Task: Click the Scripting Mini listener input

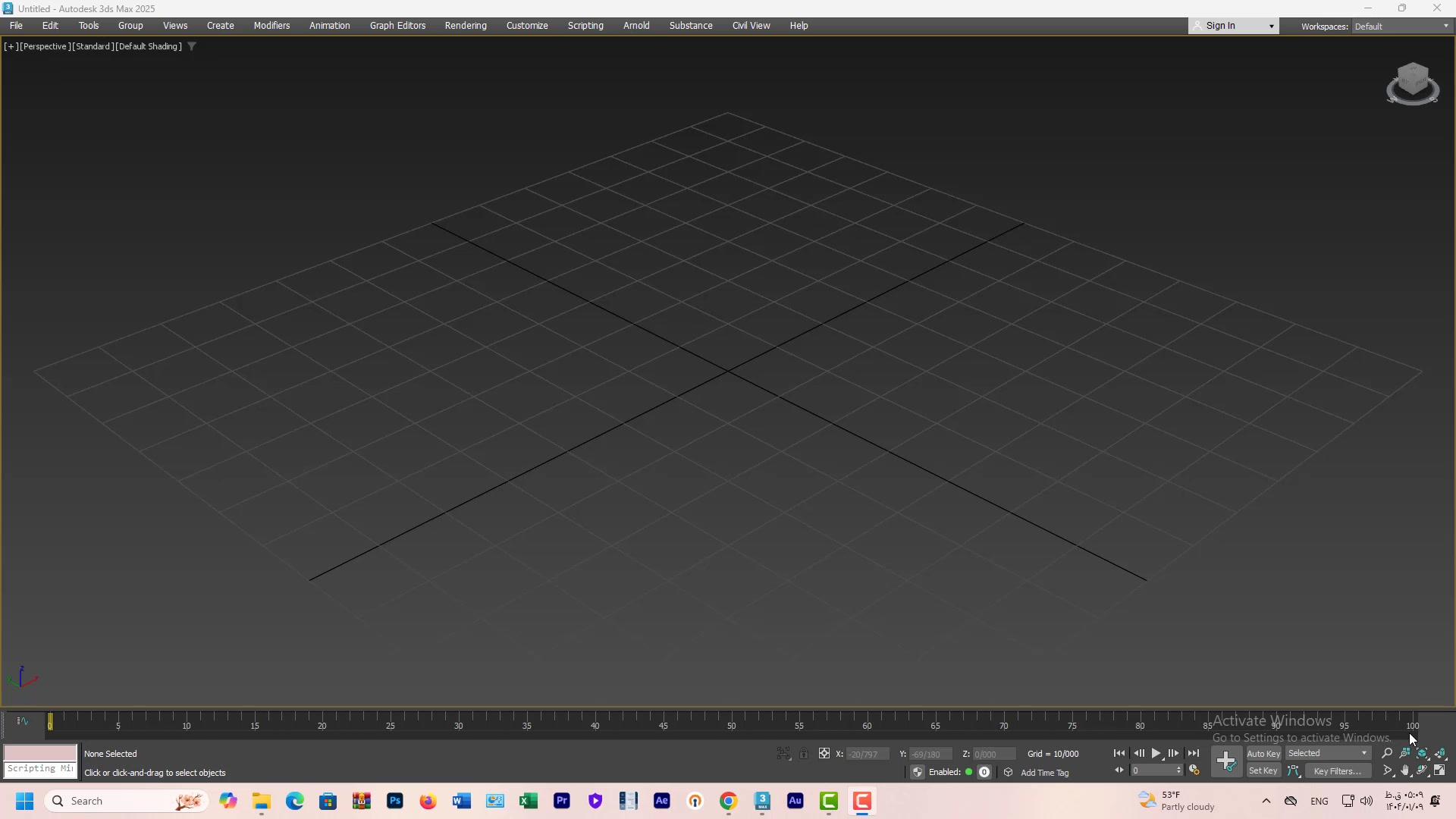Action: pyautogui.click(x=40, y=770)
